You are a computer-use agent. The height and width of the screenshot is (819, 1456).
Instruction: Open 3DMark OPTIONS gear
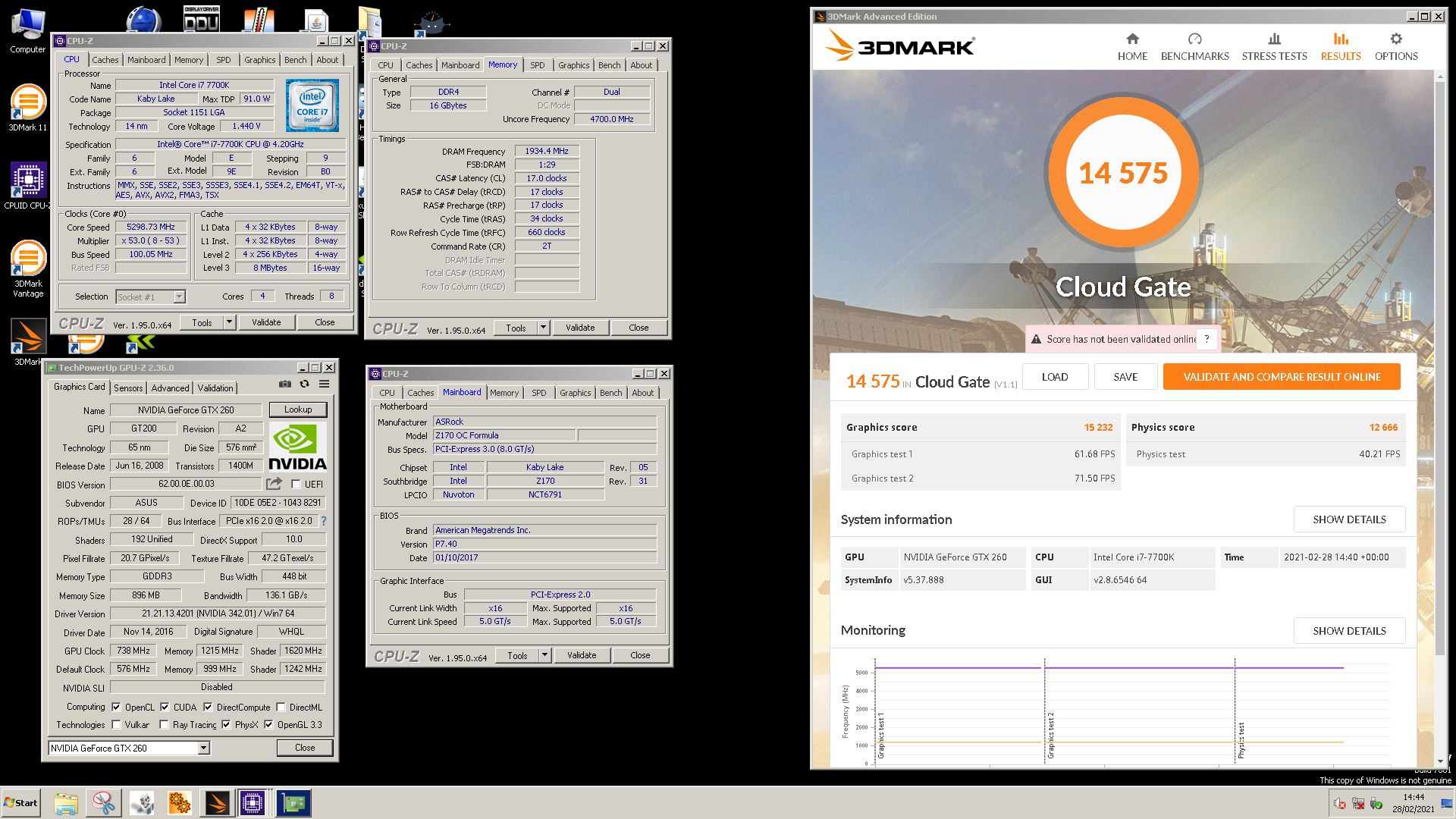tap(1396, 47)
